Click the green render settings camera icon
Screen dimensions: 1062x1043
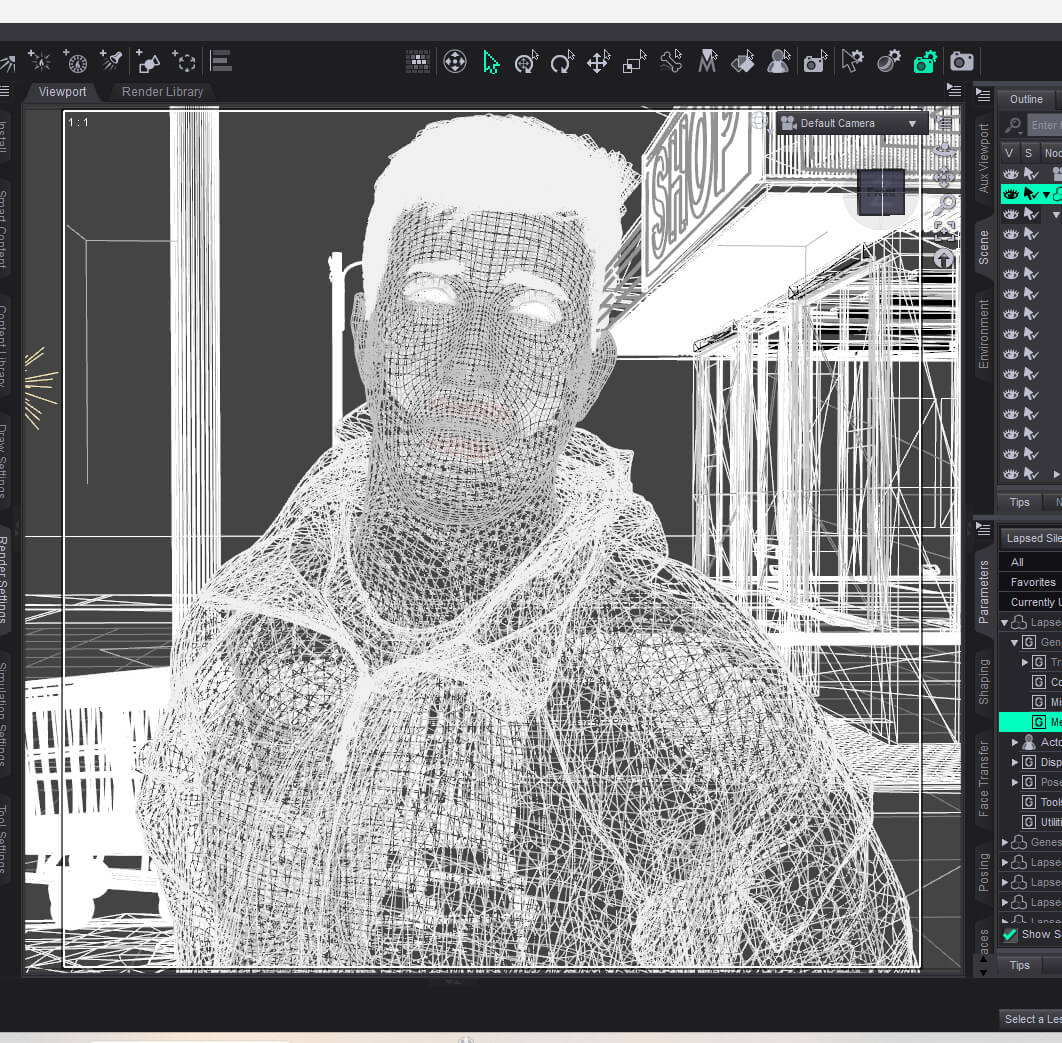point(925,62)
